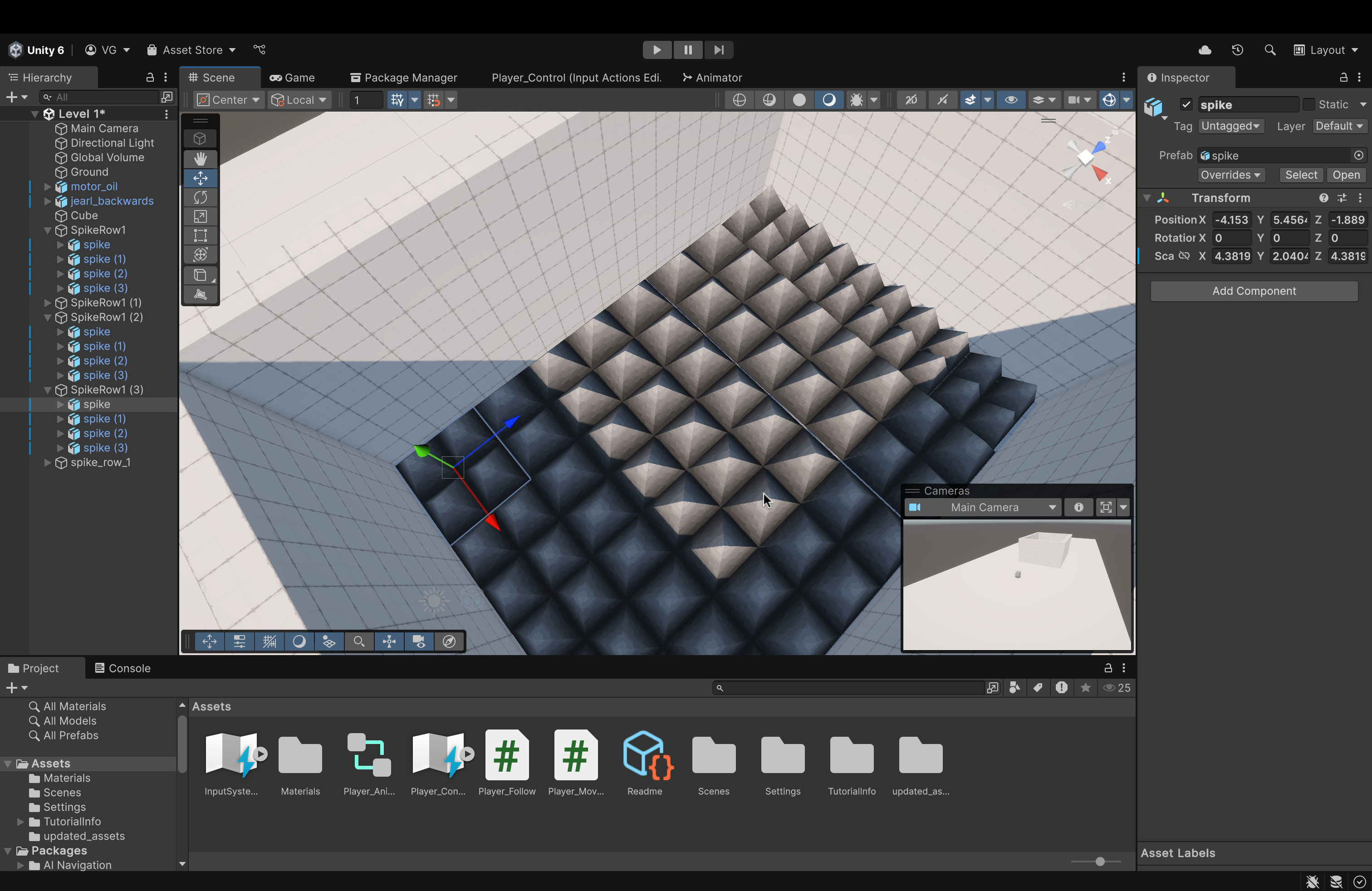This screenshot has height=891, width=1372.
Task: Toggle constrained scale link icon
Action: point(1184,255)
